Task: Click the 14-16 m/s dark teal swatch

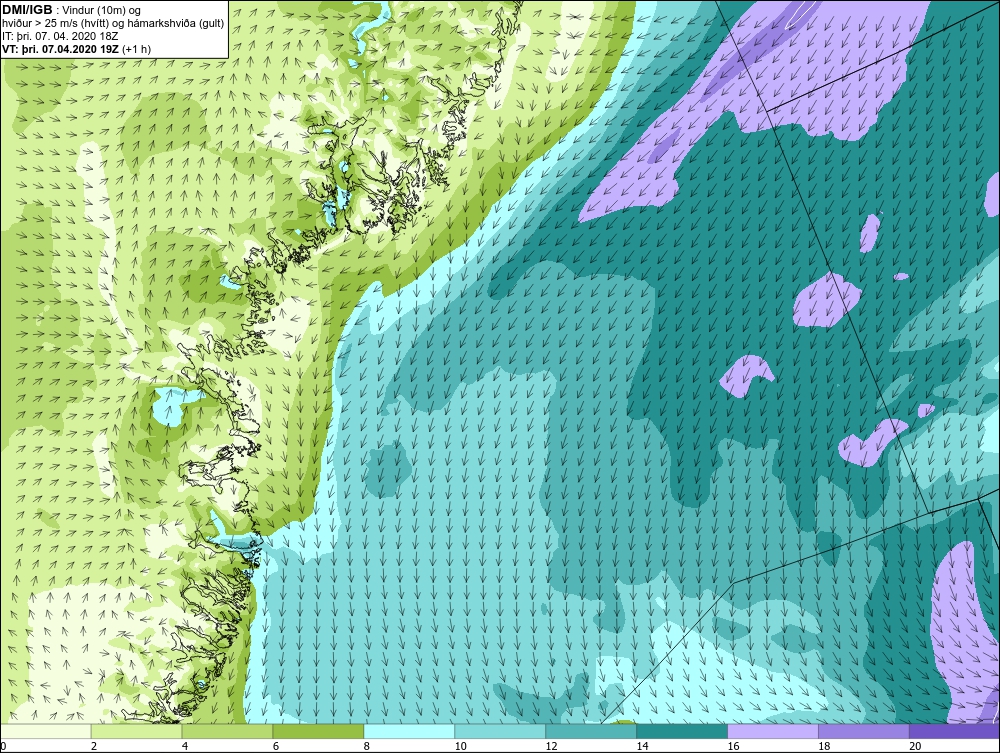Action: point(682,731)
